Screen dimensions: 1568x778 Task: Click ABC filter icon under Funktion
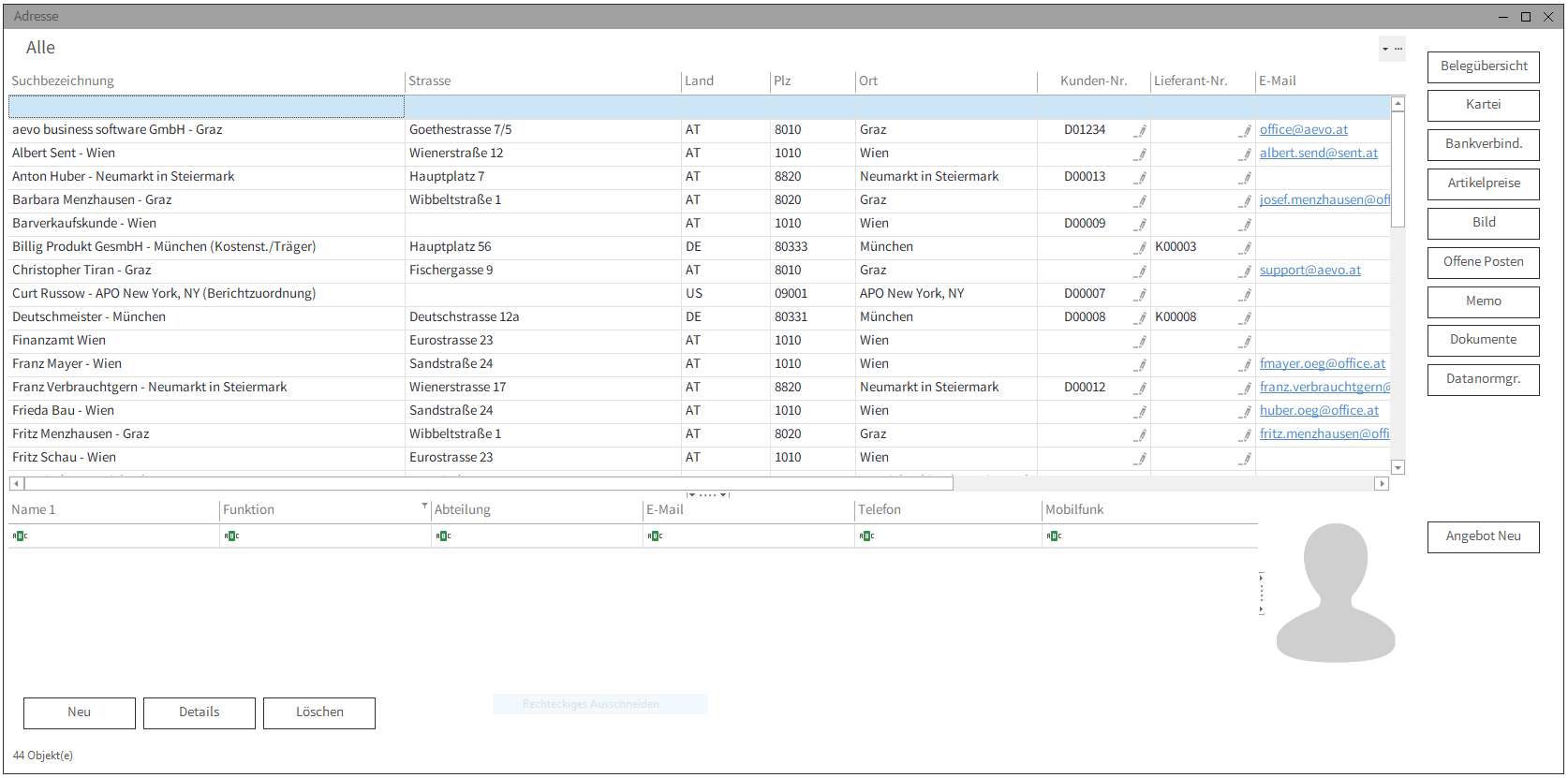[x=231, y=536]
